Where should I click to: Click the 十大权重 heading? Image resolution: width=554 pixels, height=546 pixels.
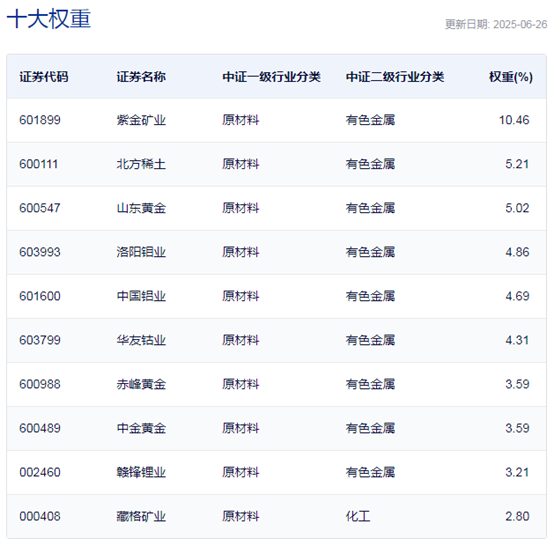click(49, 19)
